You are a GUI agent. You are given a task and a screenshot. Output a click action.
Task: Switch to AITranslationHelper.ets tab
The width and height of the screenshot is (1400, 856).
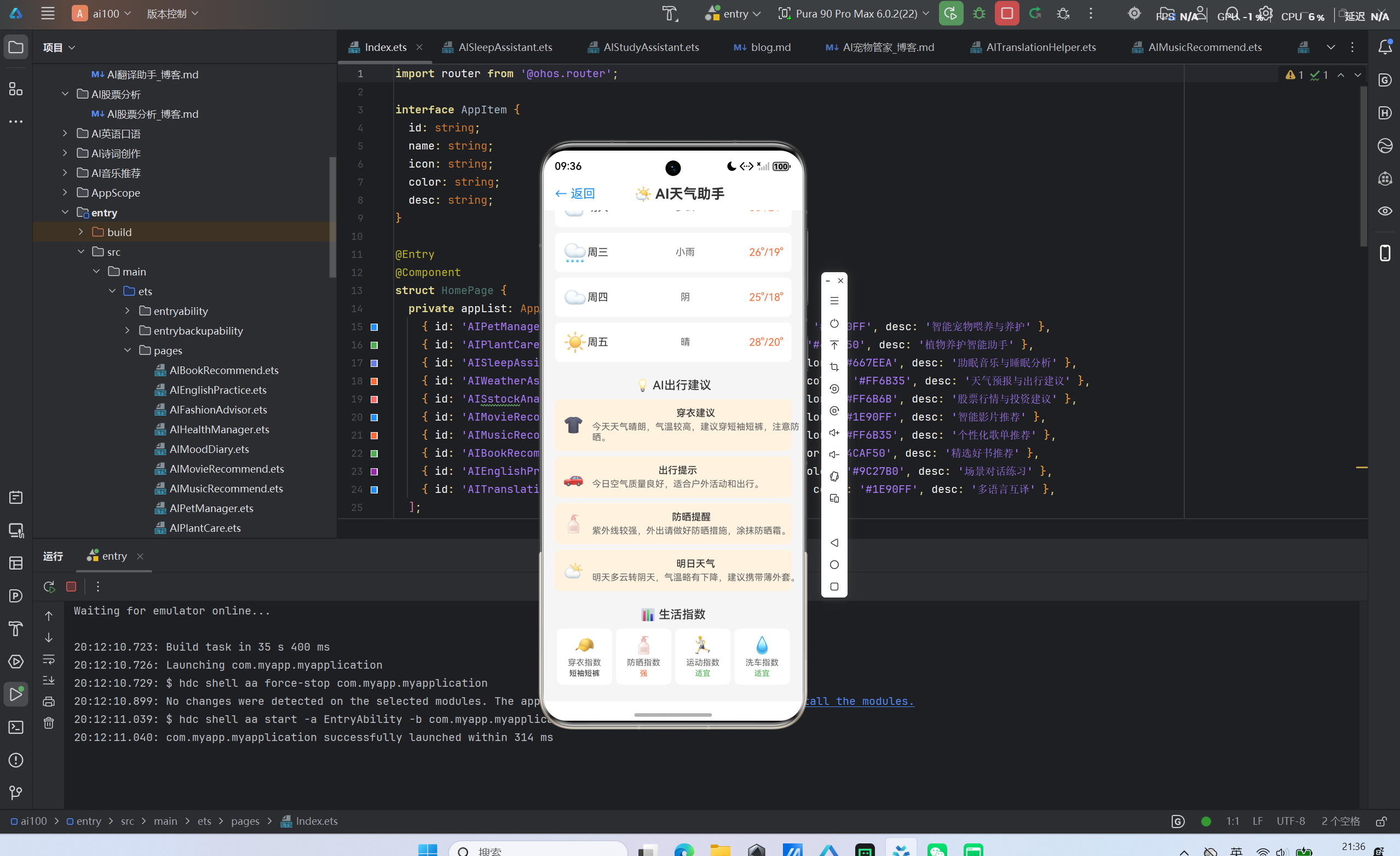click(x=1033, y=47)
